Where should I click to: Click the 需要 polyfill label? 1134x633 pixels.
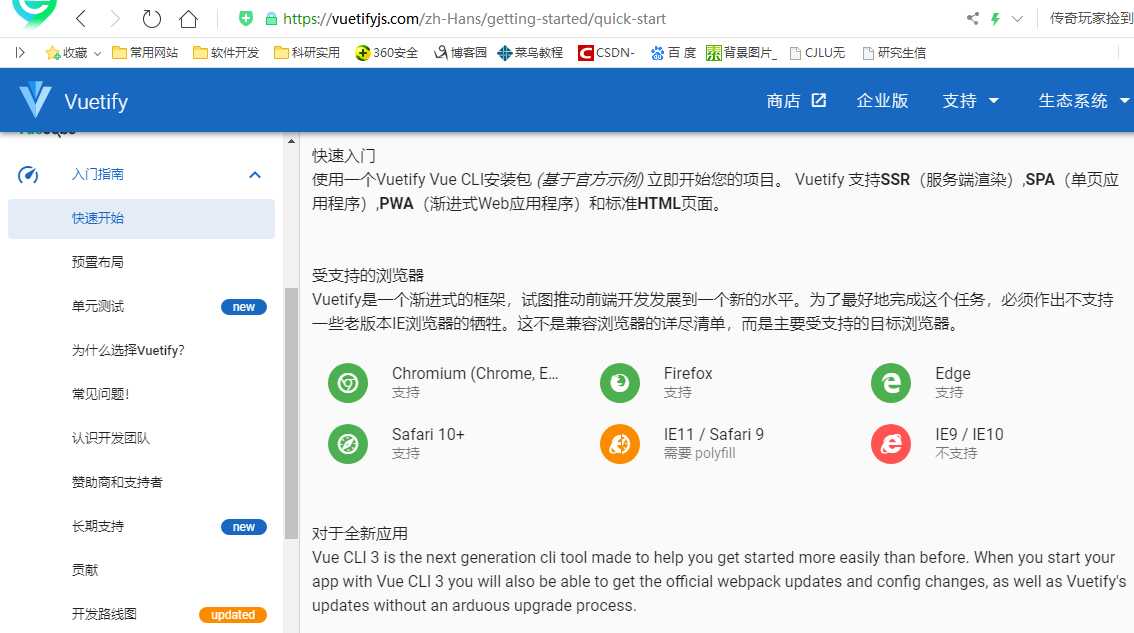click(x=699, y=453)
